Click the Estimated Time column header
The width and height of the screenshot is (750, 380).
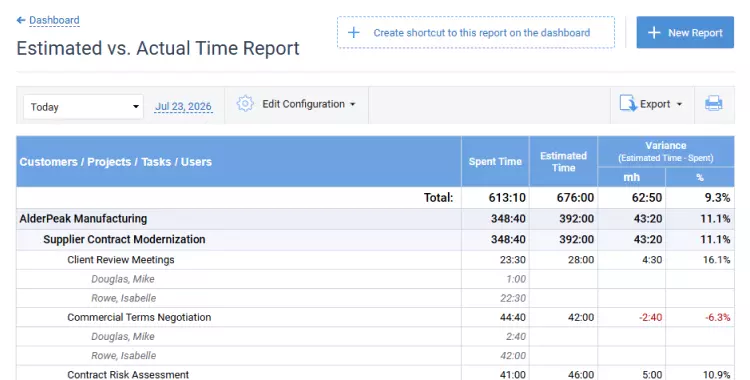[x=563, y=162]
